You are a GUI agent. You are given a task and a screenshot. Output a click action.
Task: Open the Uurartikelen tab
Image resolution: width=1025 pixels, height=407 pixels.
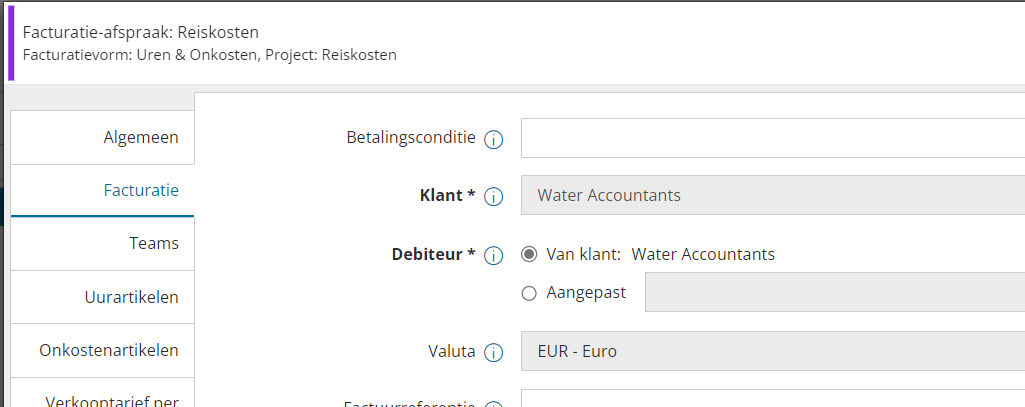(103, 297)
